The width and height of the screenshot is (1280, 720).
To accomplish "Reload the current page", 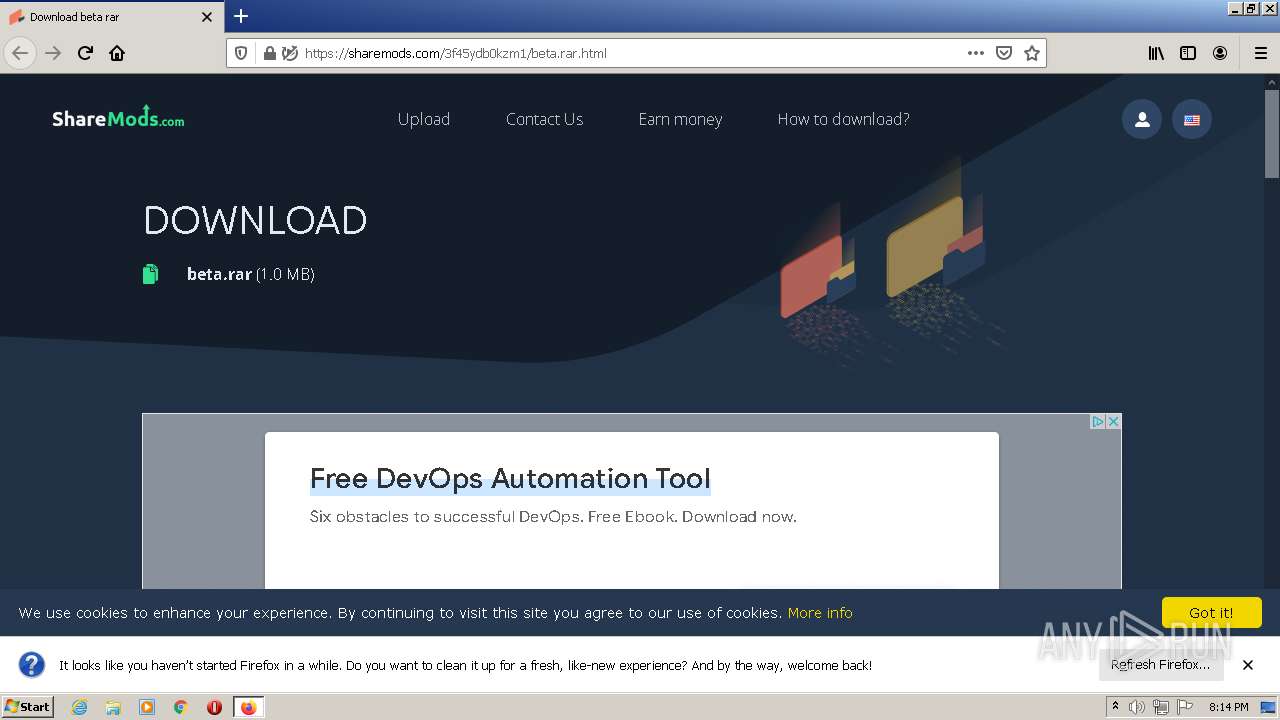I will point(85,53).
